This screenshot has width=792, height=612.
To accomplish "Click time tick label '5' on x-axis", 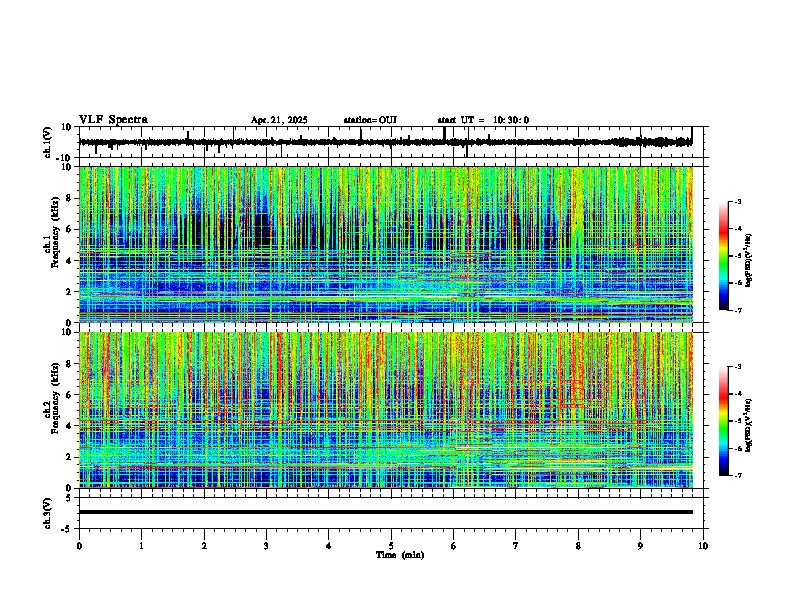I will click(391, 546).
